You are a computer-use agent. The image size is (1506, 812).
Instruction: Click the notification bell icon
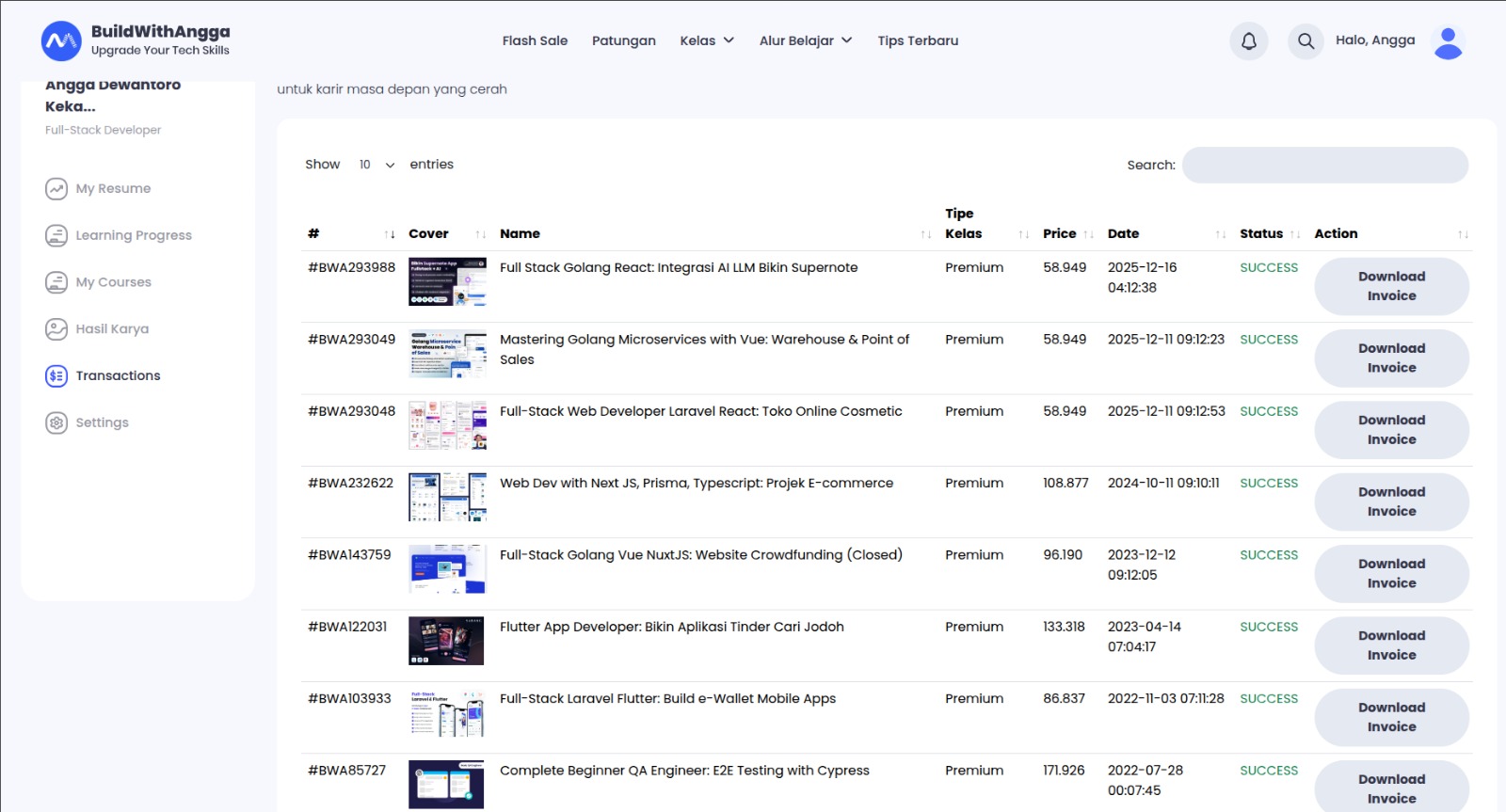coord(1248,41)
